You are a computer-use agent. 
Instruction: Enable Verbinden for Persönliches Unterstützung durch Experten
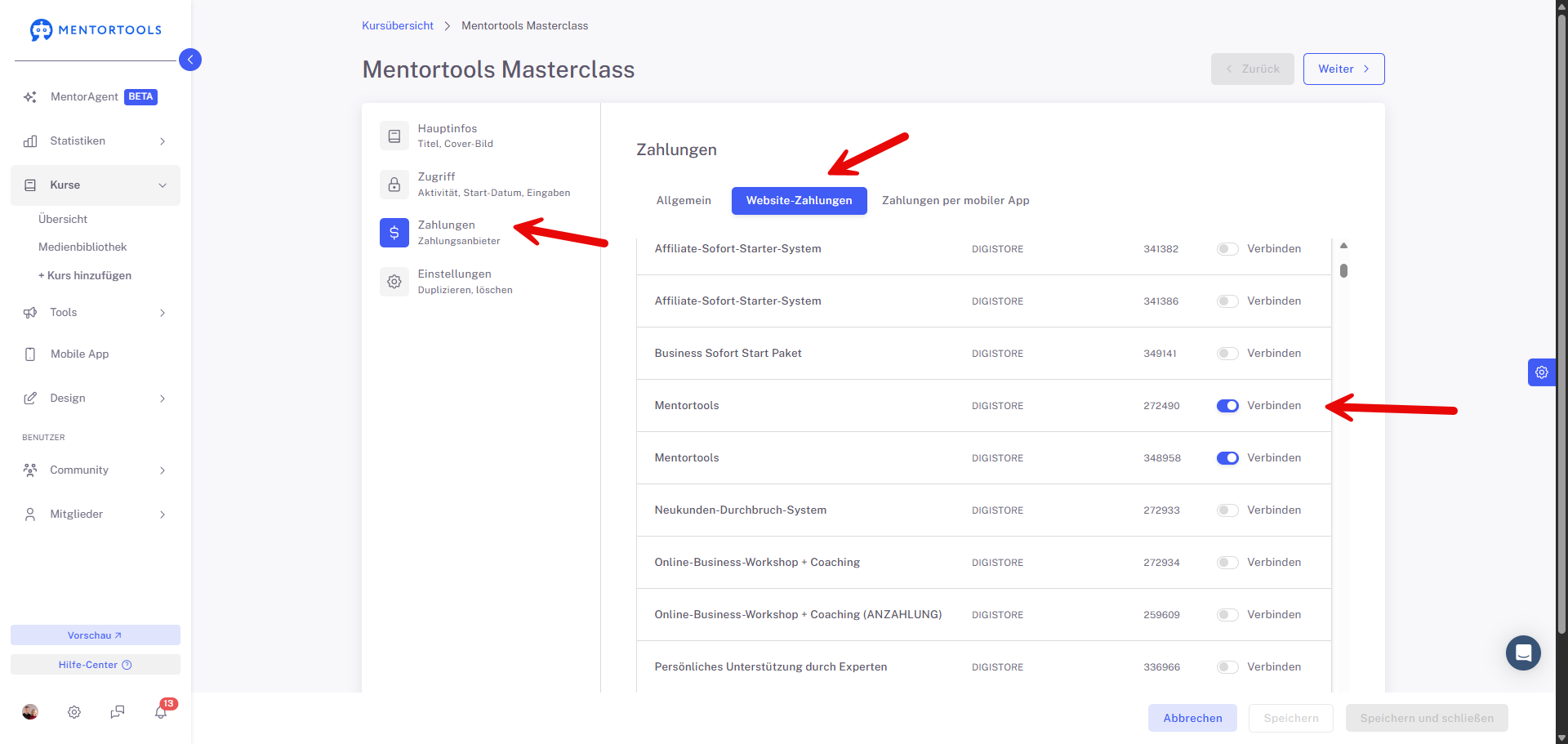[x=1227, y=667]
